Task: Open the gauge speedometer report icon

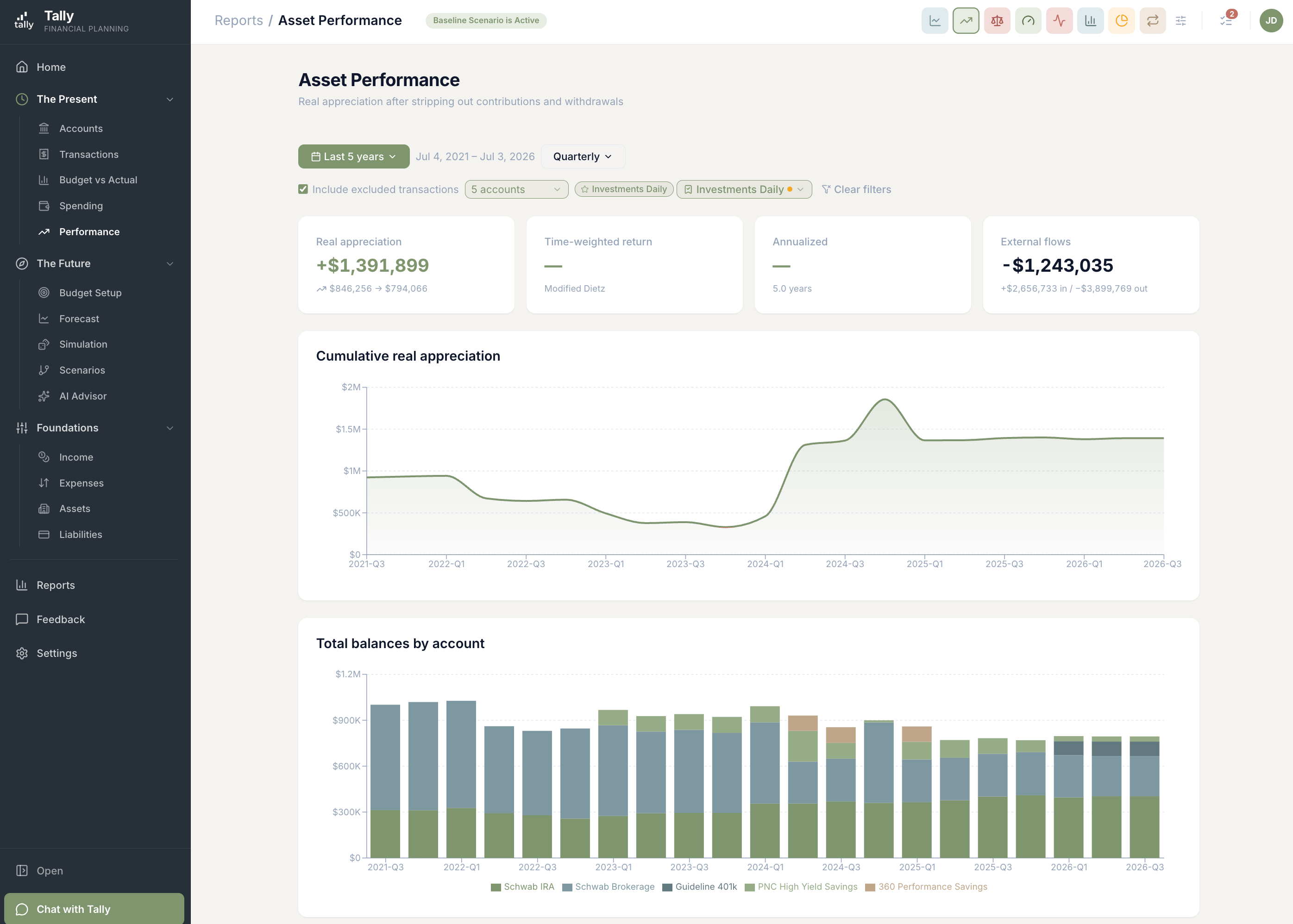Action: tap(1028, 20)
